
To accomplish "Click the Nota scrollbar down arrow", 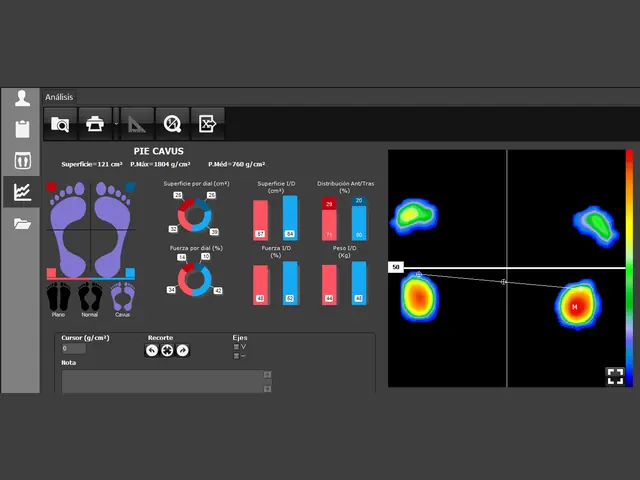I will [x=267, y=389].
